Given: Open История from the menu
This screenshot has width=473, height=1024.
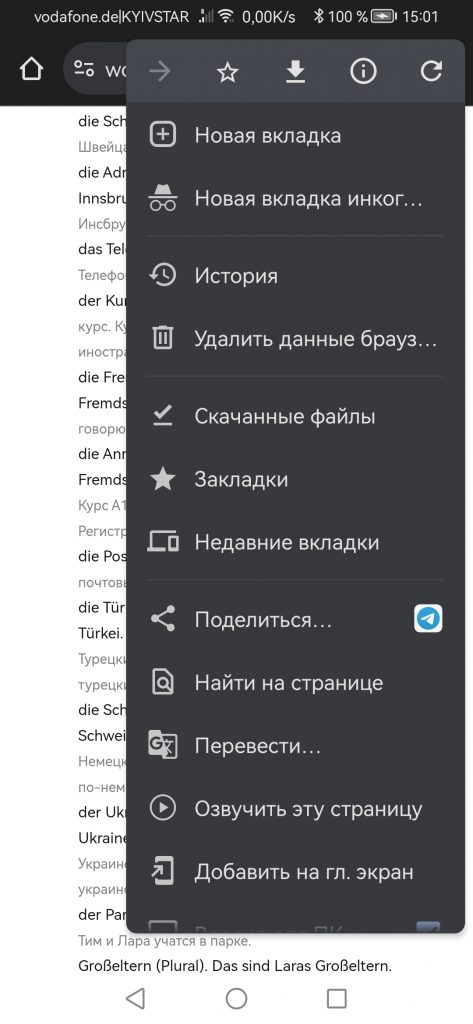Looking at the screenshot, I should click(295, 276).
